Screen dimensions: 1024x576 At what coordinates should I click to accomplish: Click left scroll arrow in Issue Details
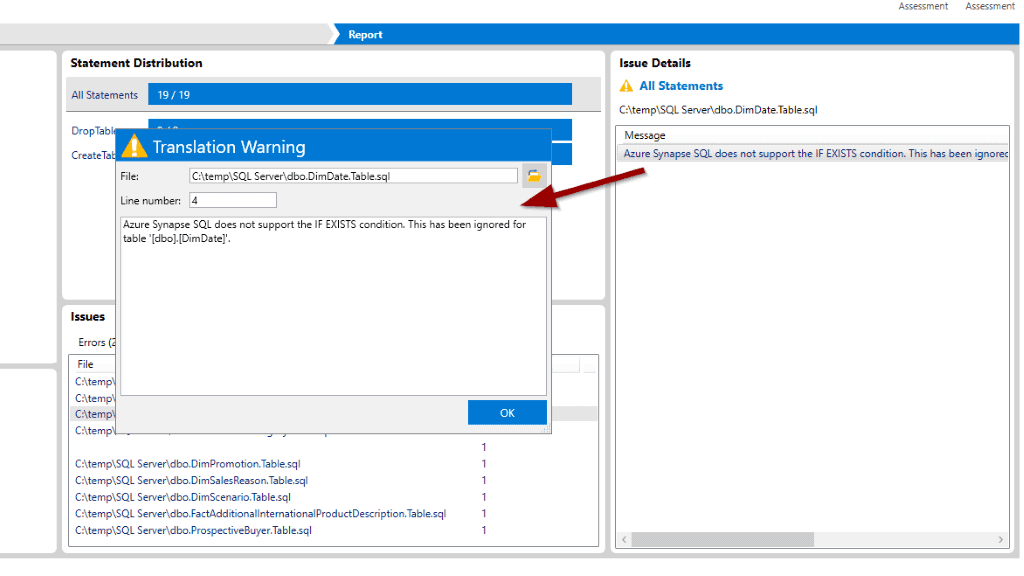pyautogui.click(x=624, y=539)
